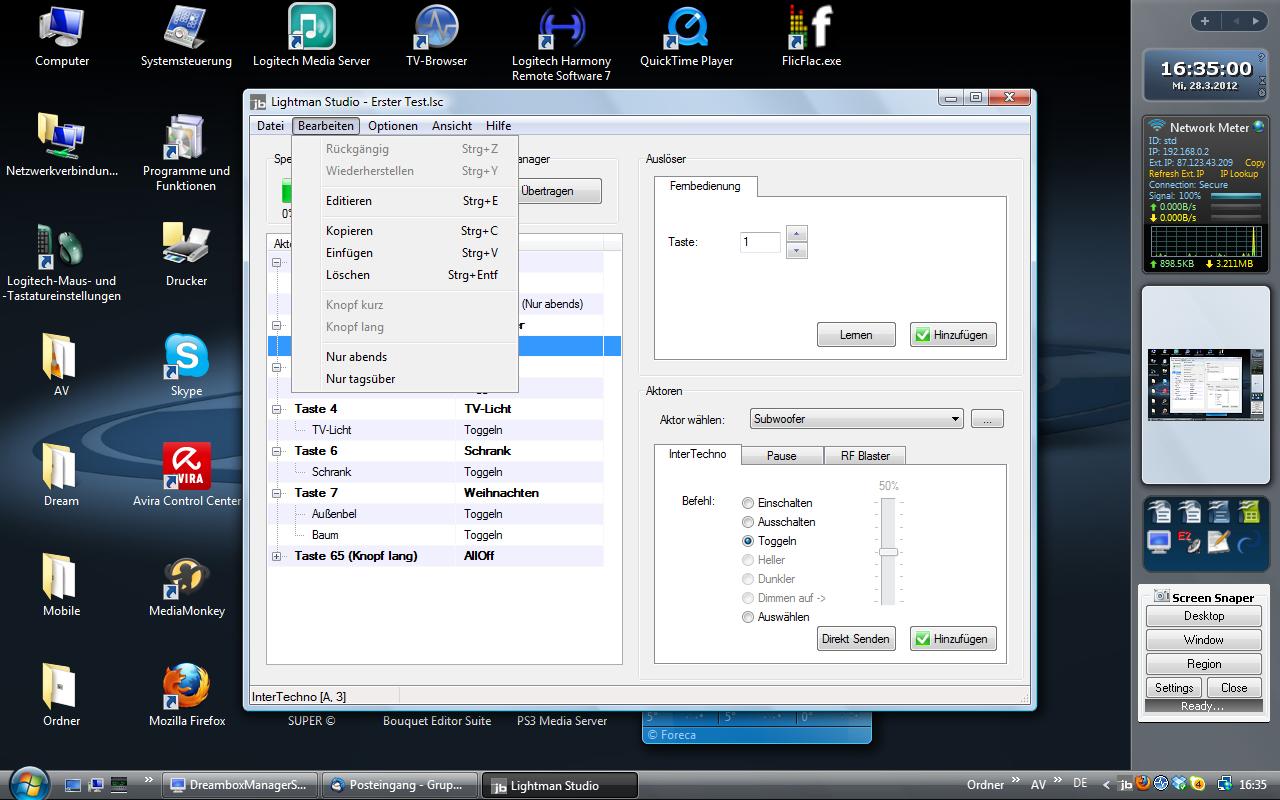
Task: Click the Lernen button
Action: click(856, 335)
